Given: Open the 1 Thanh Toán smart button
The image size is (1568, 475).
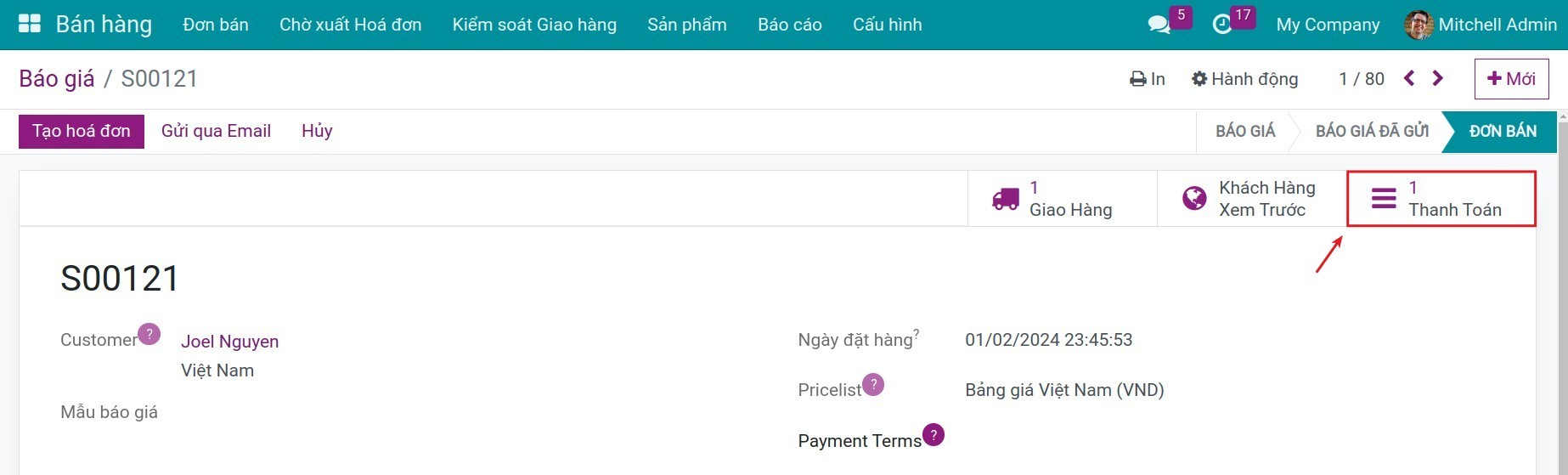Looking at the screenshot, I should [x=1441, y=199].
